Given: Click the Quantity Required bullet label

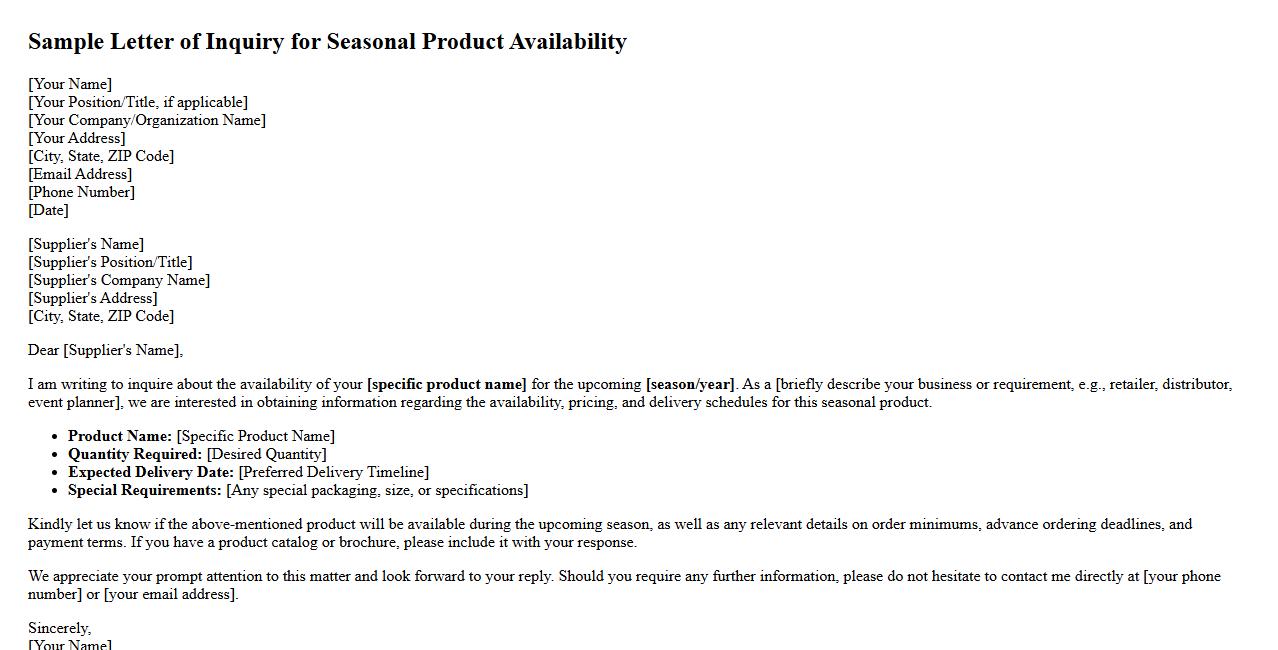Looking at the screenshot, I should click(135, 454).
